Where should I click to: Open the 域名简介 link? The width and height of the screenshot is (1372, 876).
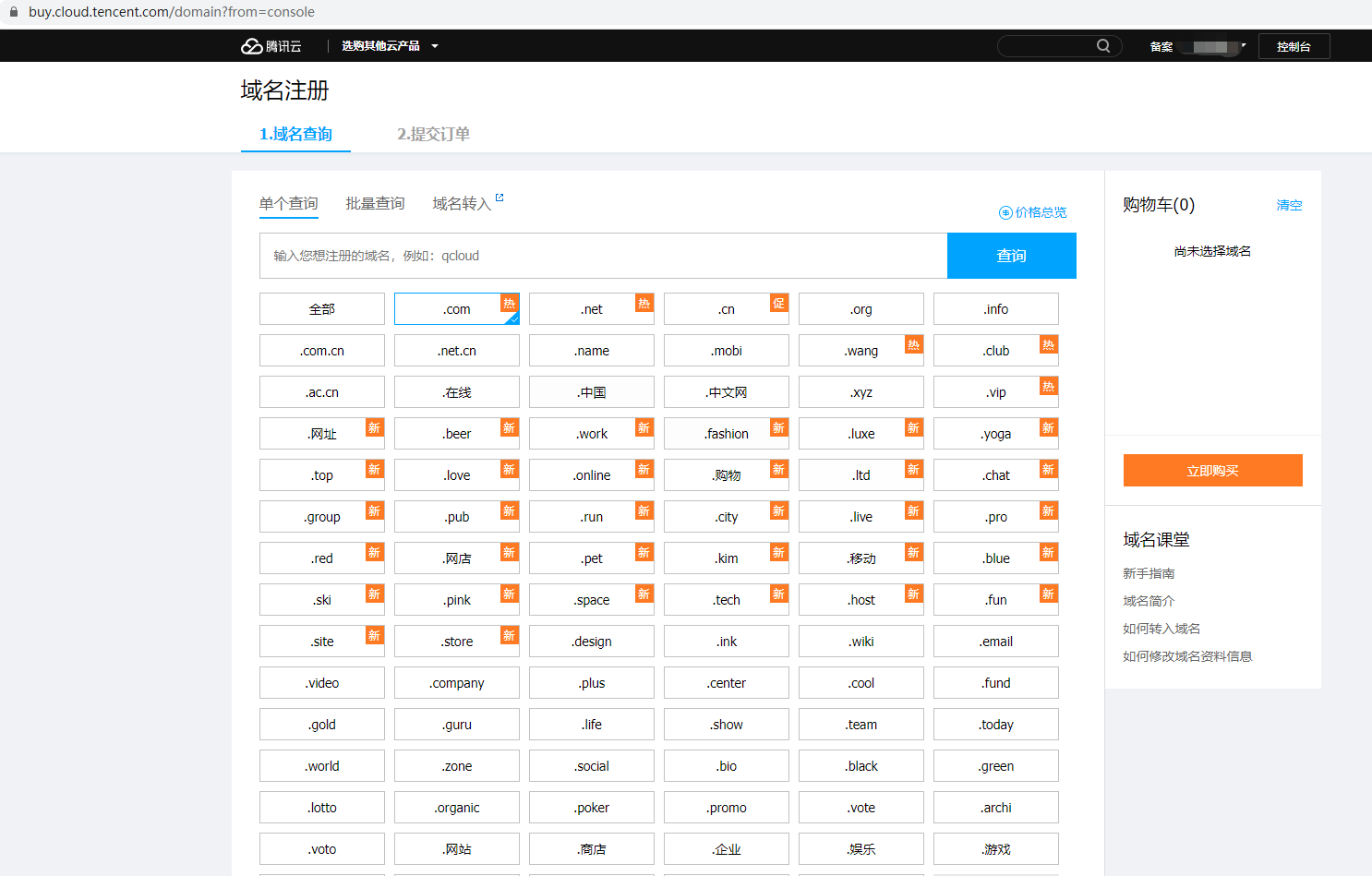[x=1149, y=601]
